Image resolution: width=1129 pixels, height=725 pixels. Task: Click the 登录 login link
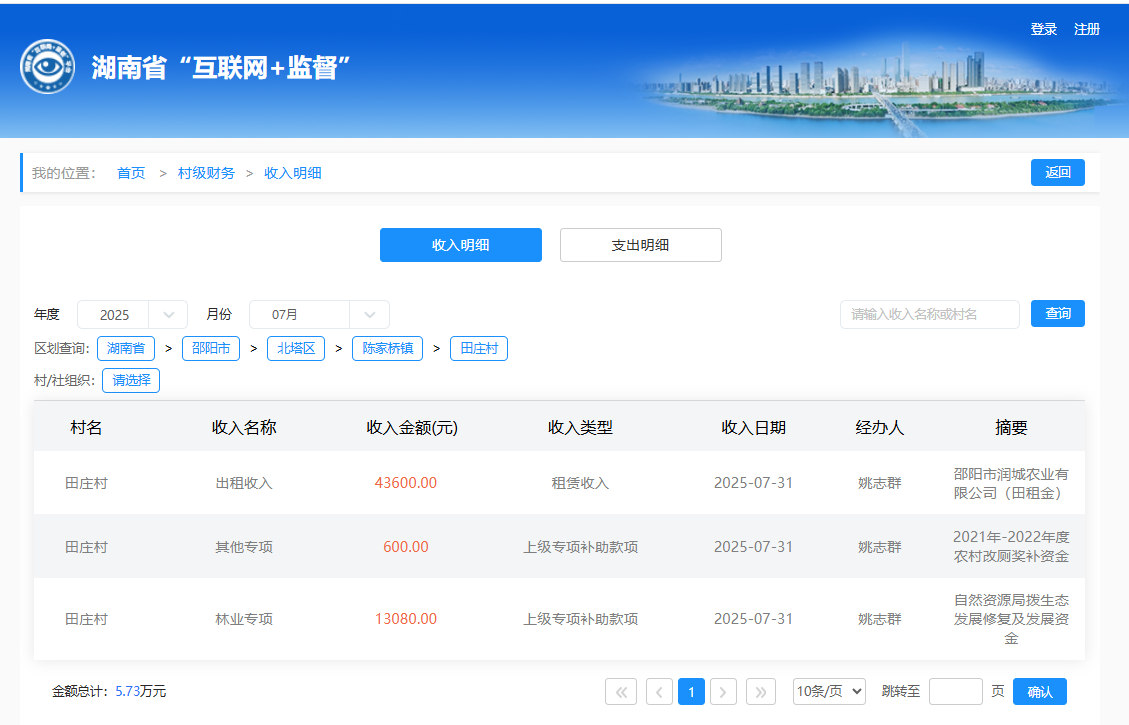pyautogui.click(x=1043, y=29)
